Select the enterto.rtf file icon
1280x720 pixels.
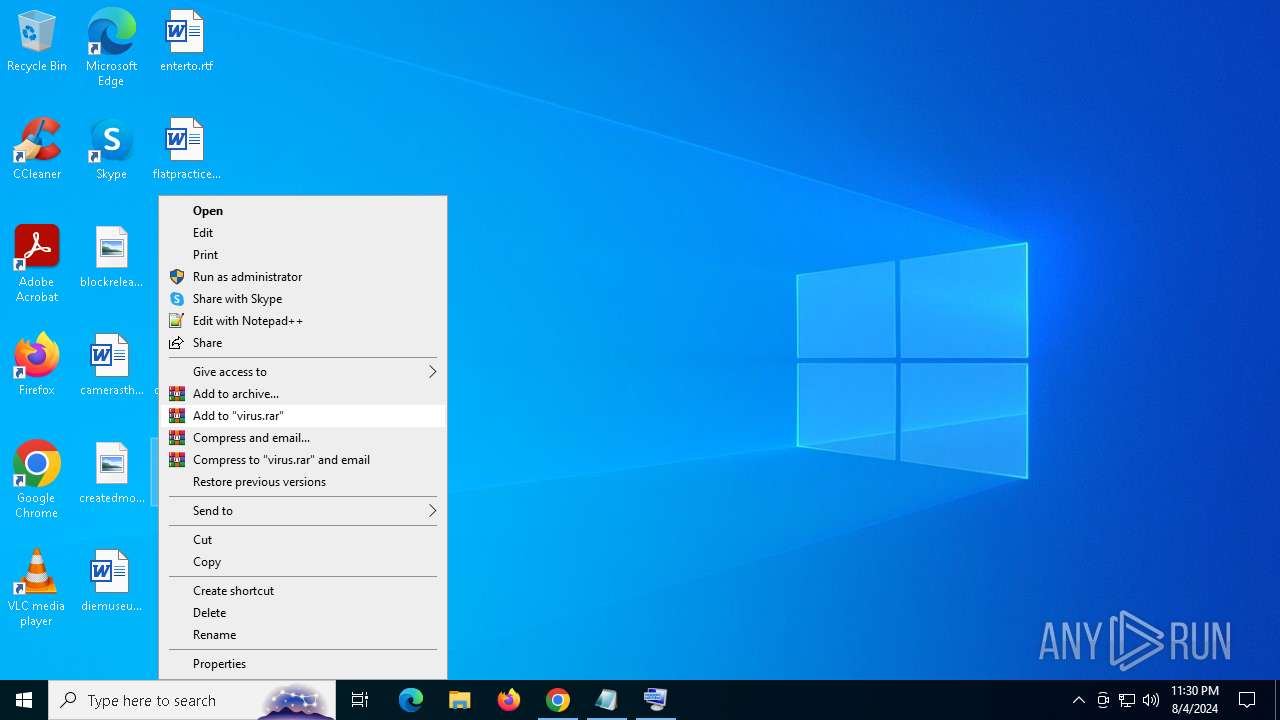[186, 42]
